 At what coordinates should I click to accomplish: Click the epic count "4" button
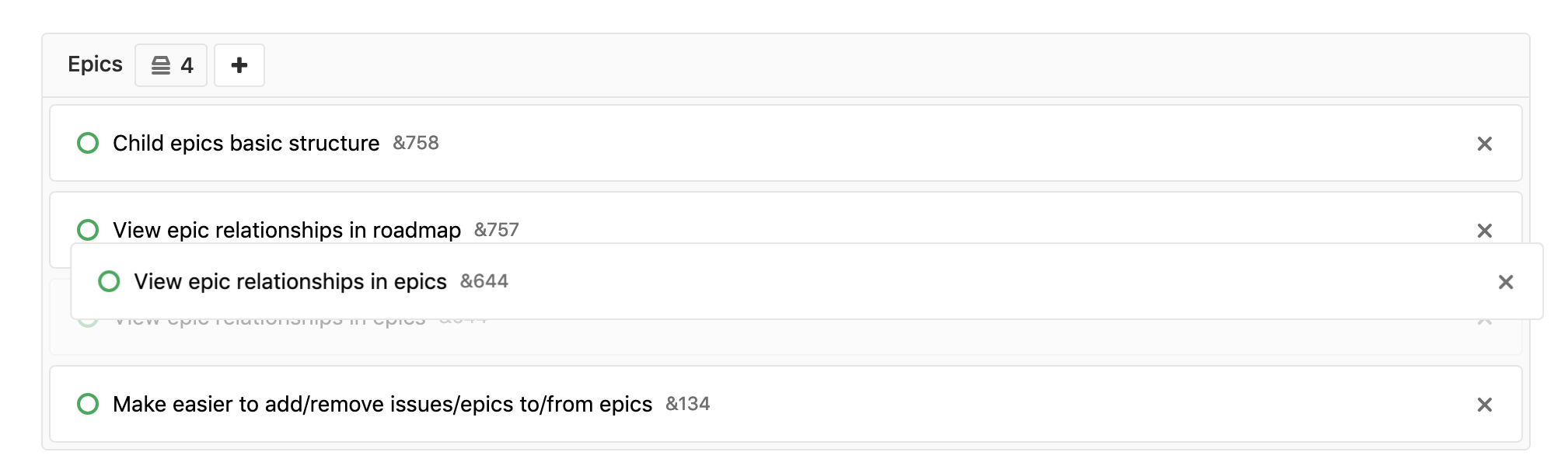point(171,65)
